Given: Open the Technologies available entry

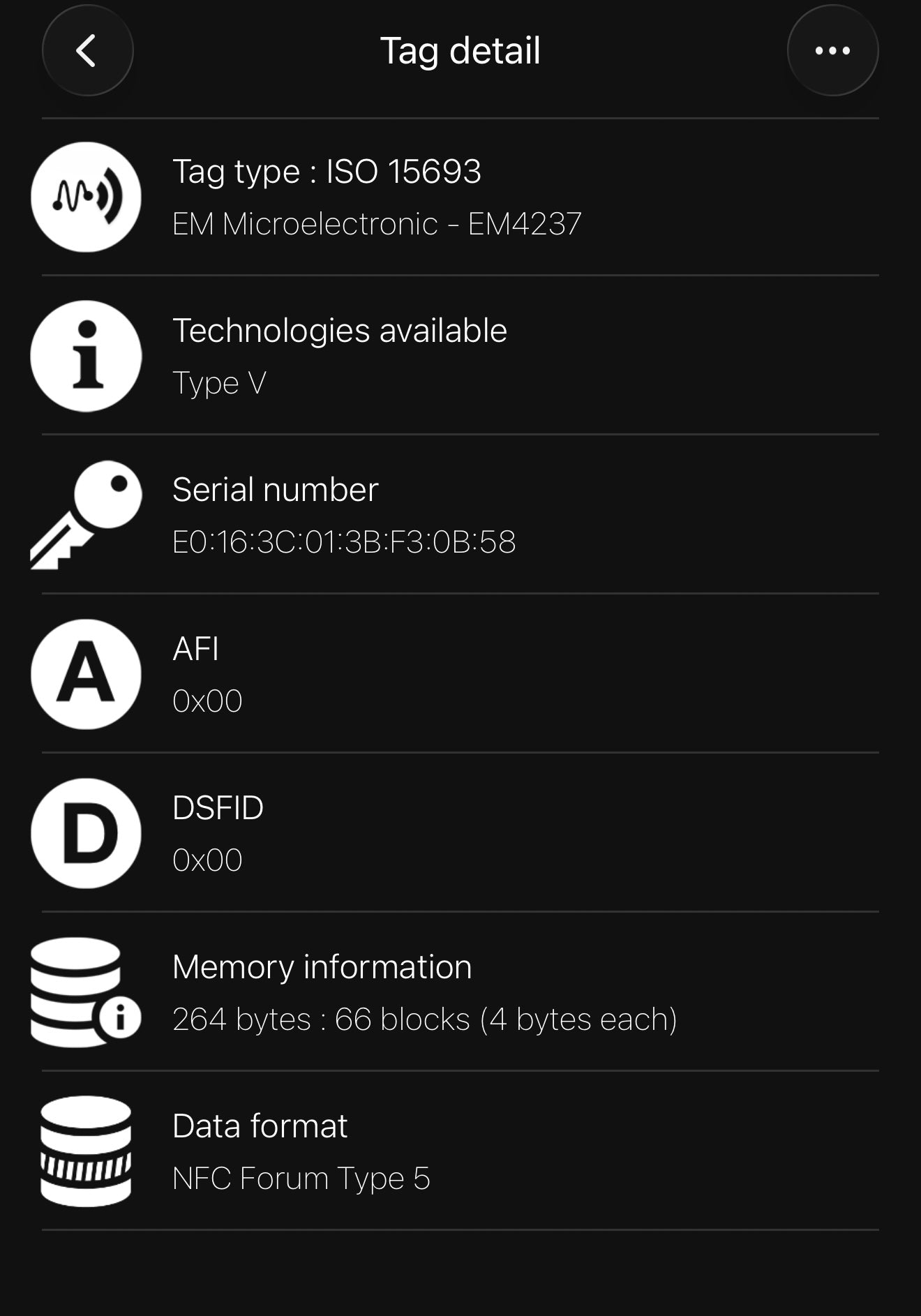Looking at the screenshot, I should pyautogui.click(x=460, y=356).
